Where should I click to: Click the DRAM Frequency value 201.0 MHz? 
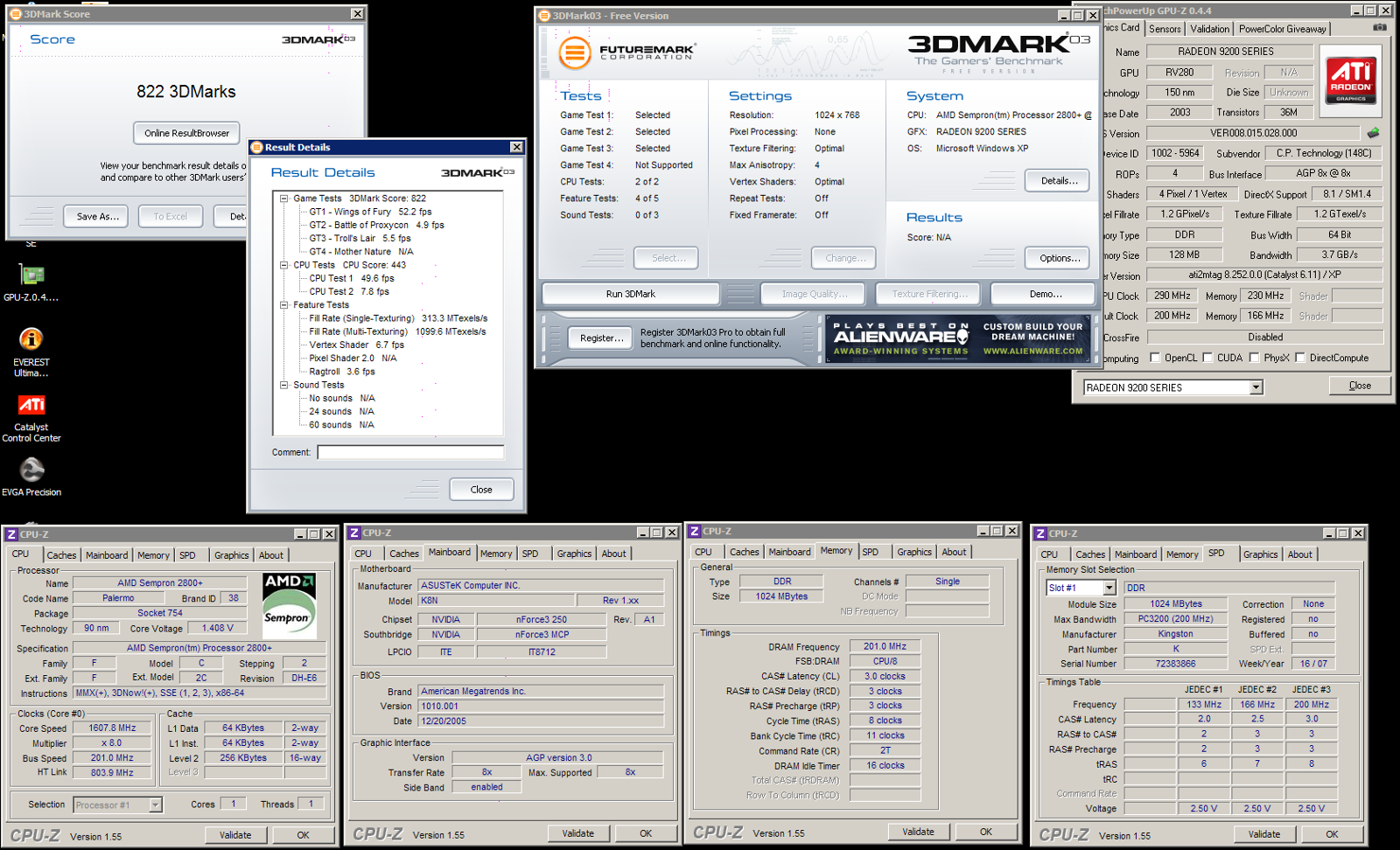point(885,647)
